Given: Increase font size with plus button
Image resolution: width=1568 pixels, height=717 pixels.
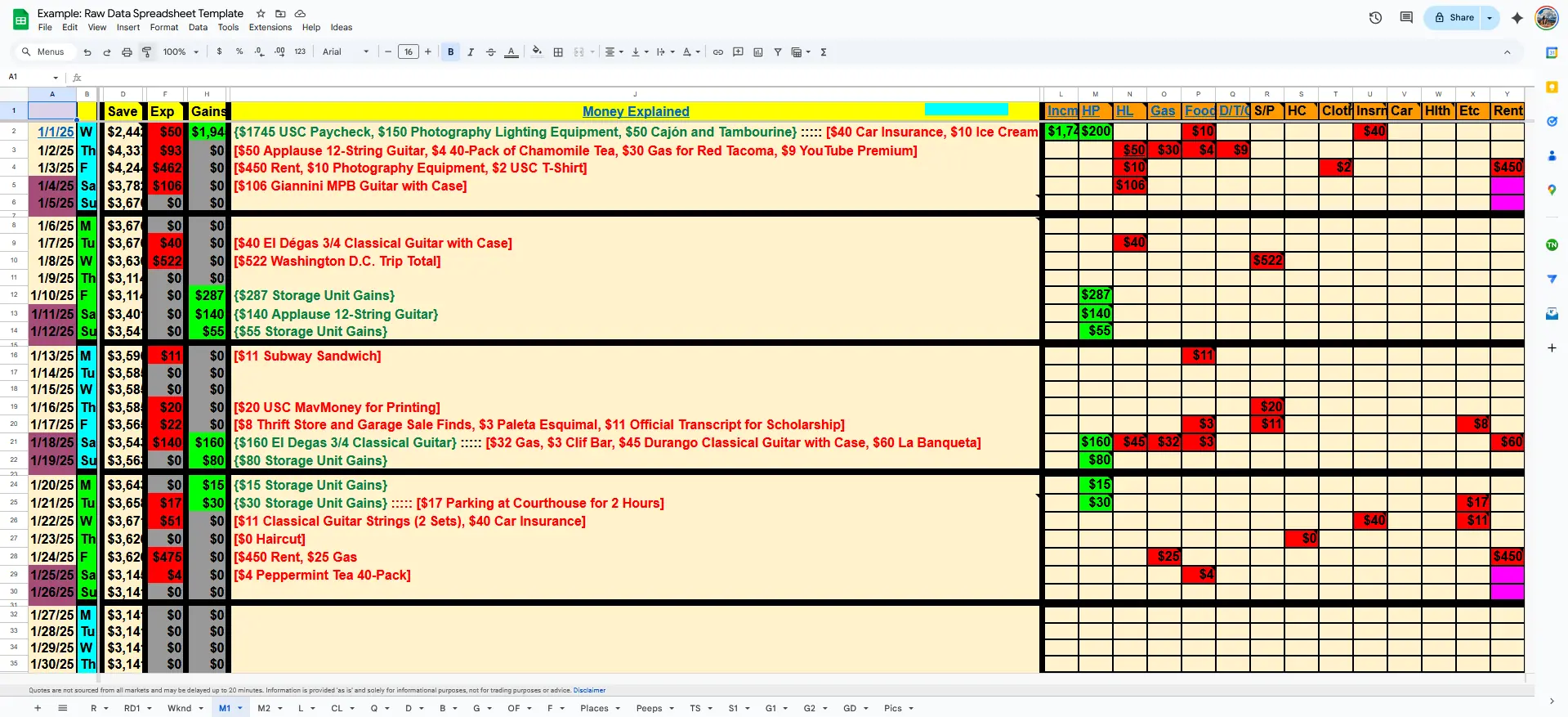Looking at the screenshot, I should point(428,52).
